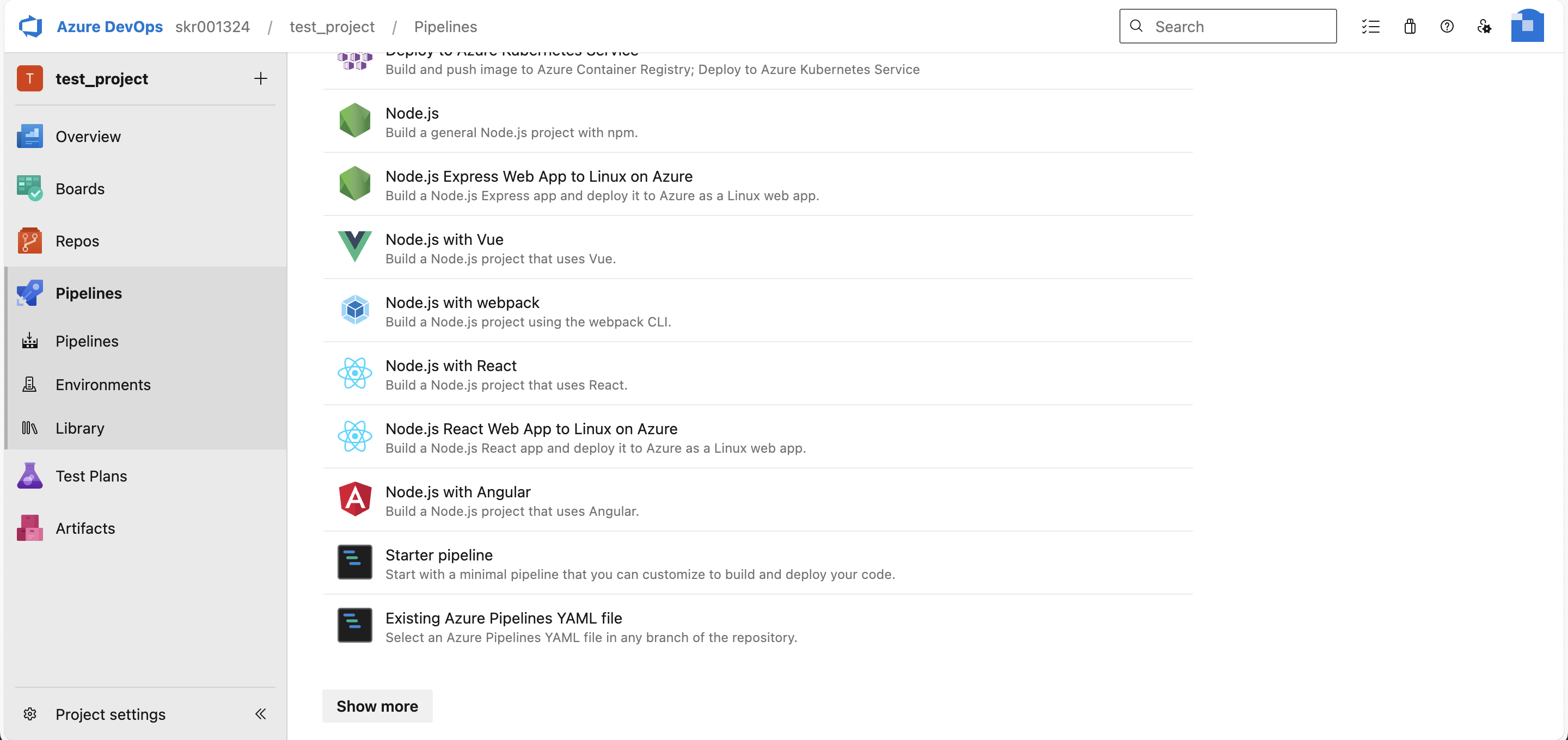
Task: Click the Boards sidebar icon
Action: (x=30, y=189)
